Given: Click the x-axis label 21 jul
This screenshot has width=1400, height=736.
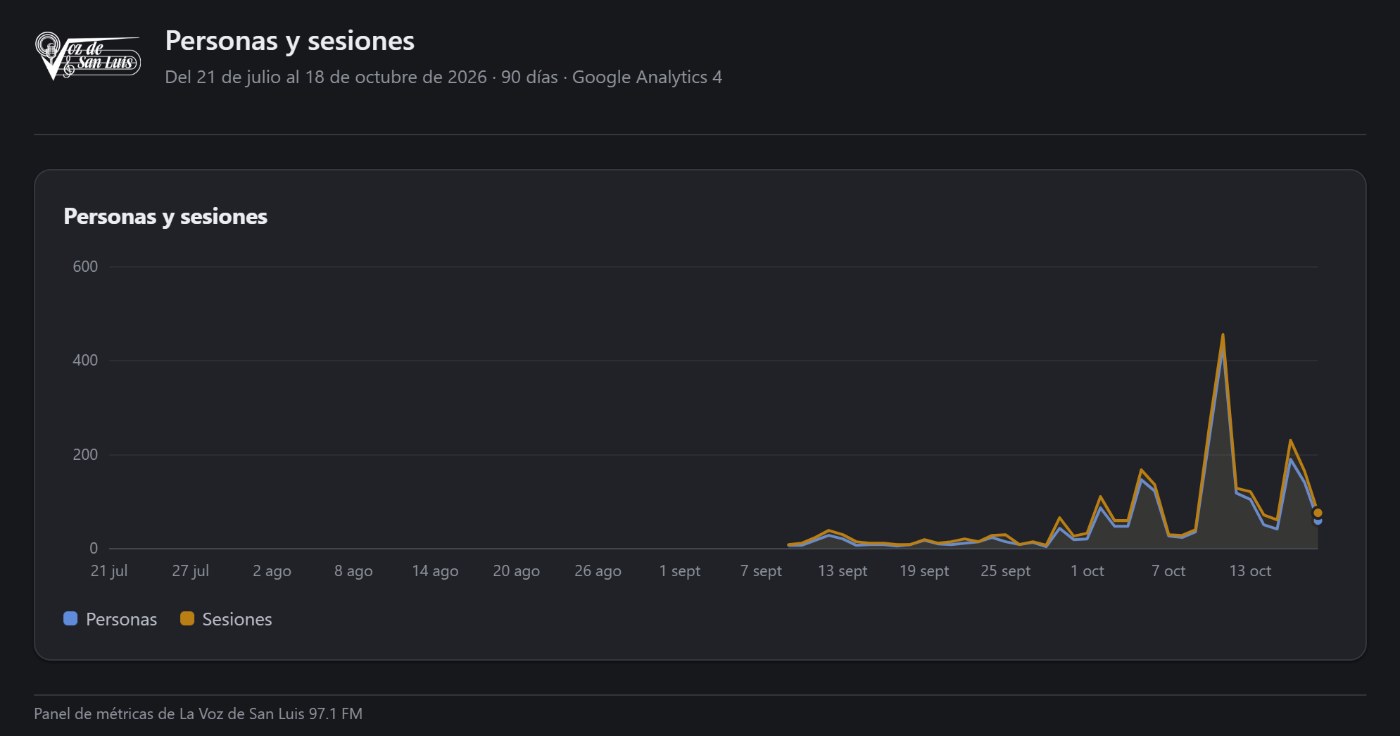Looking at the screenshot, I should 109,571.
